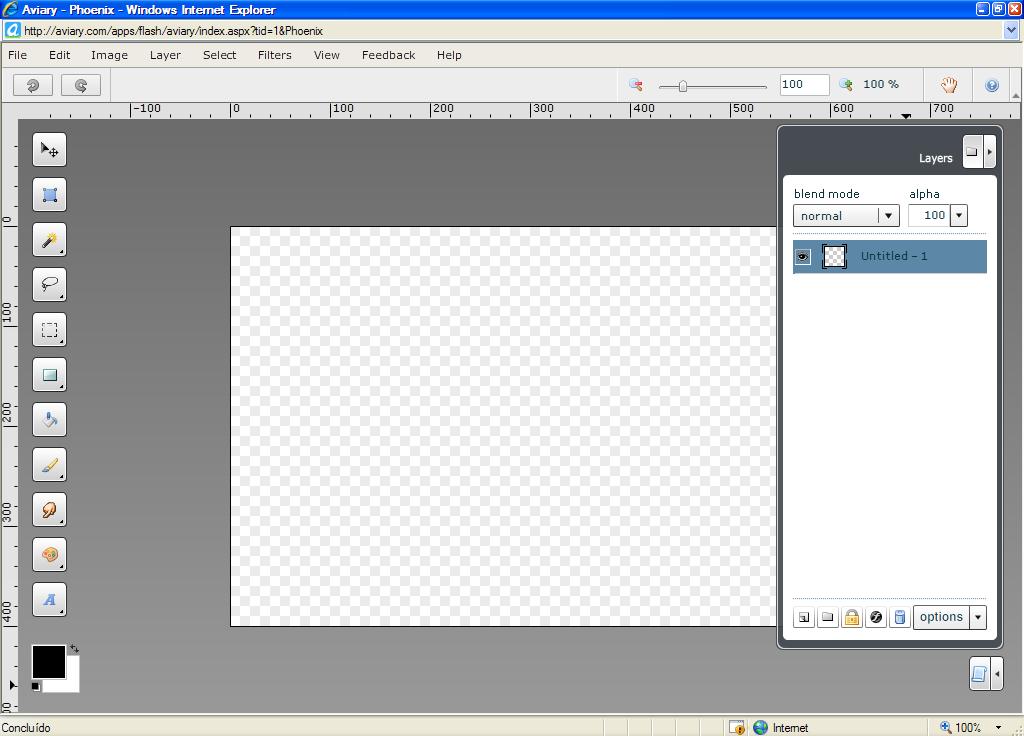The height and width of the screenshot is (736, 1024).
Task: Click the Untitled - 1 layer thumbnail
Action: point(834,257)
